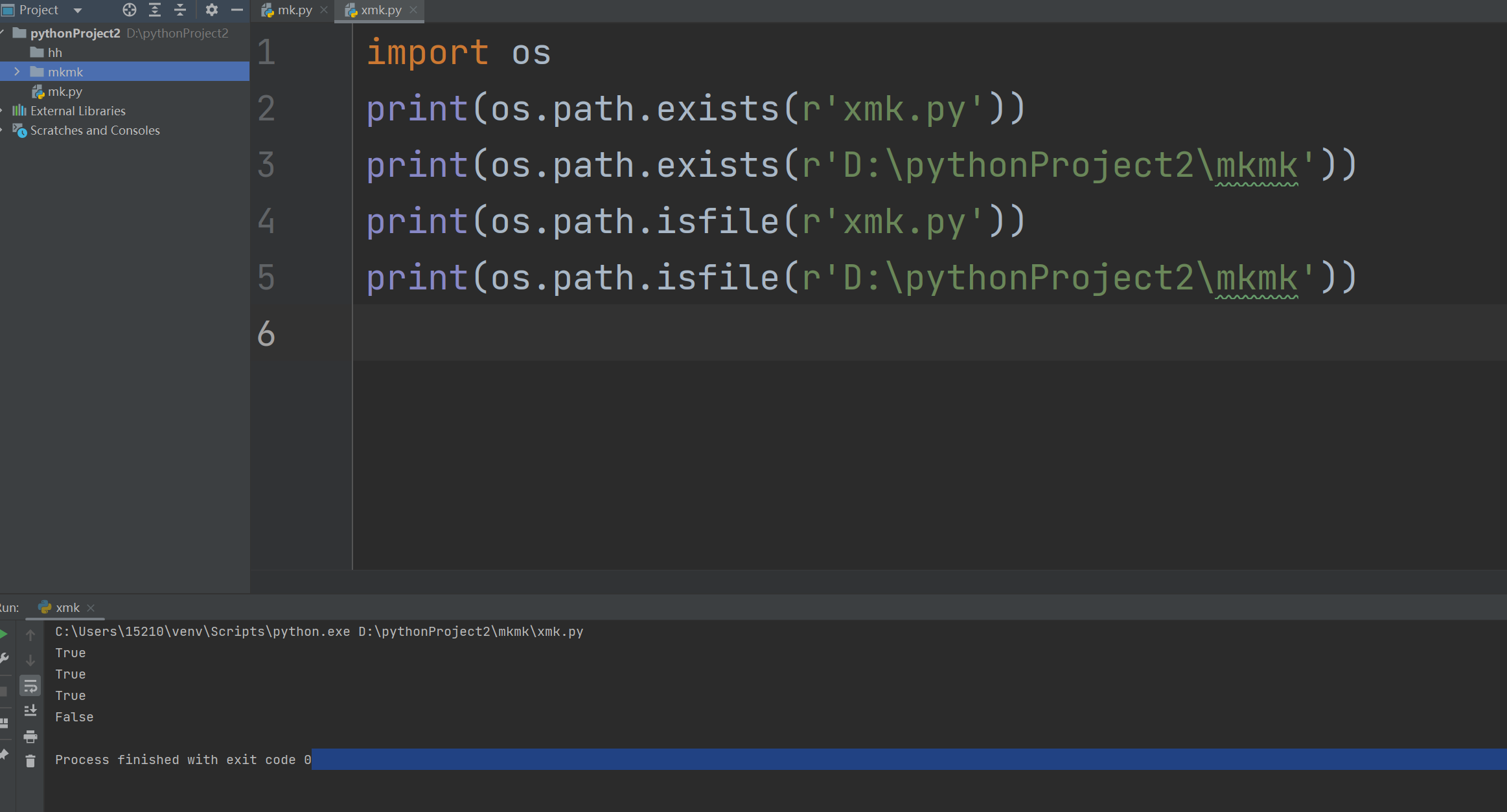The height and width of the screenshot is (812, 1507).
Task: Toggle soft-wrap in Run console
Action: (x=30, y=686)
